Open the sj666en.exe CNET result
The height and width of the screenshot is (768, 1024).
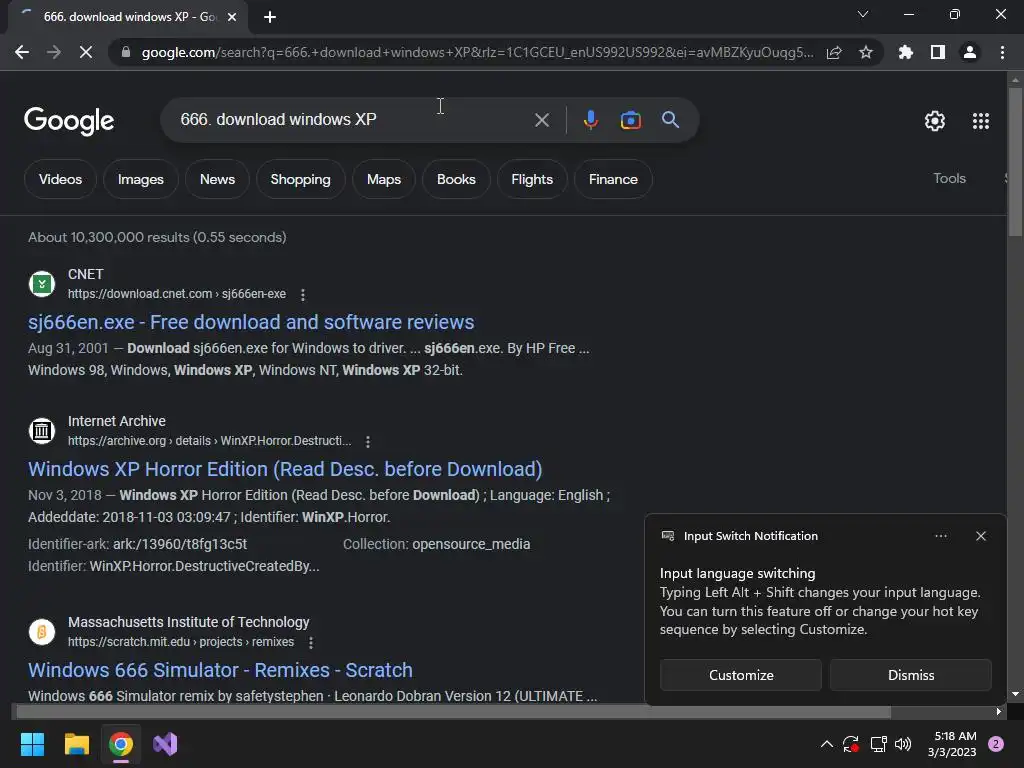click(x=251, y=322)
